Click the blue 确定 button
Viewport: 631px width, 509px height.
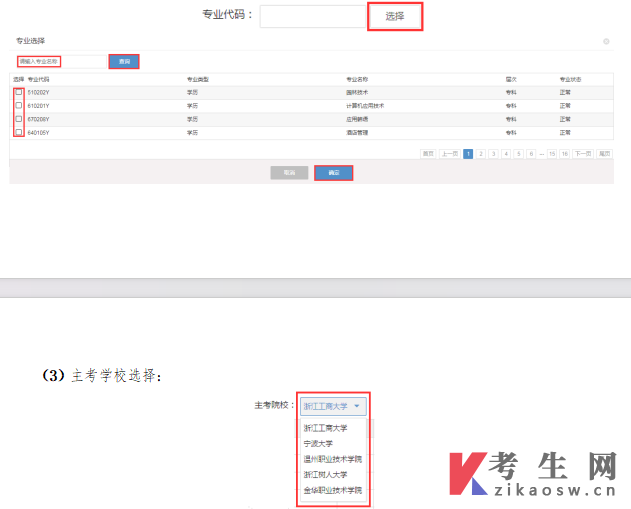(334, 173)
